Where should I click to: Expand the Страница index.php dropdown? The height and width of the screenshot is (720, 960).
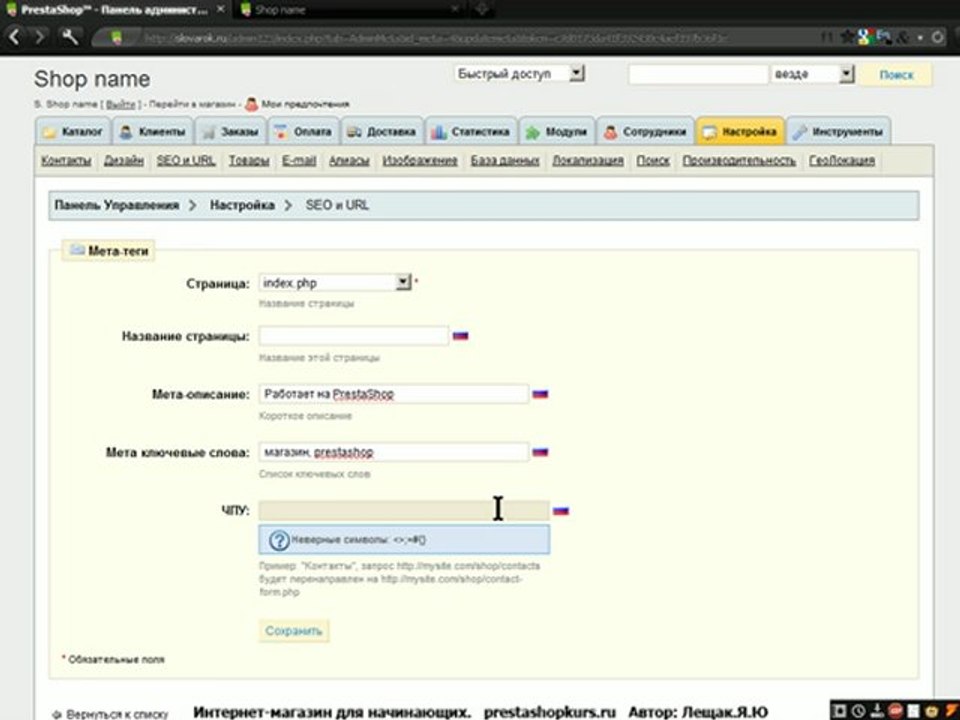pyautogui.click(x=335, y=282)
